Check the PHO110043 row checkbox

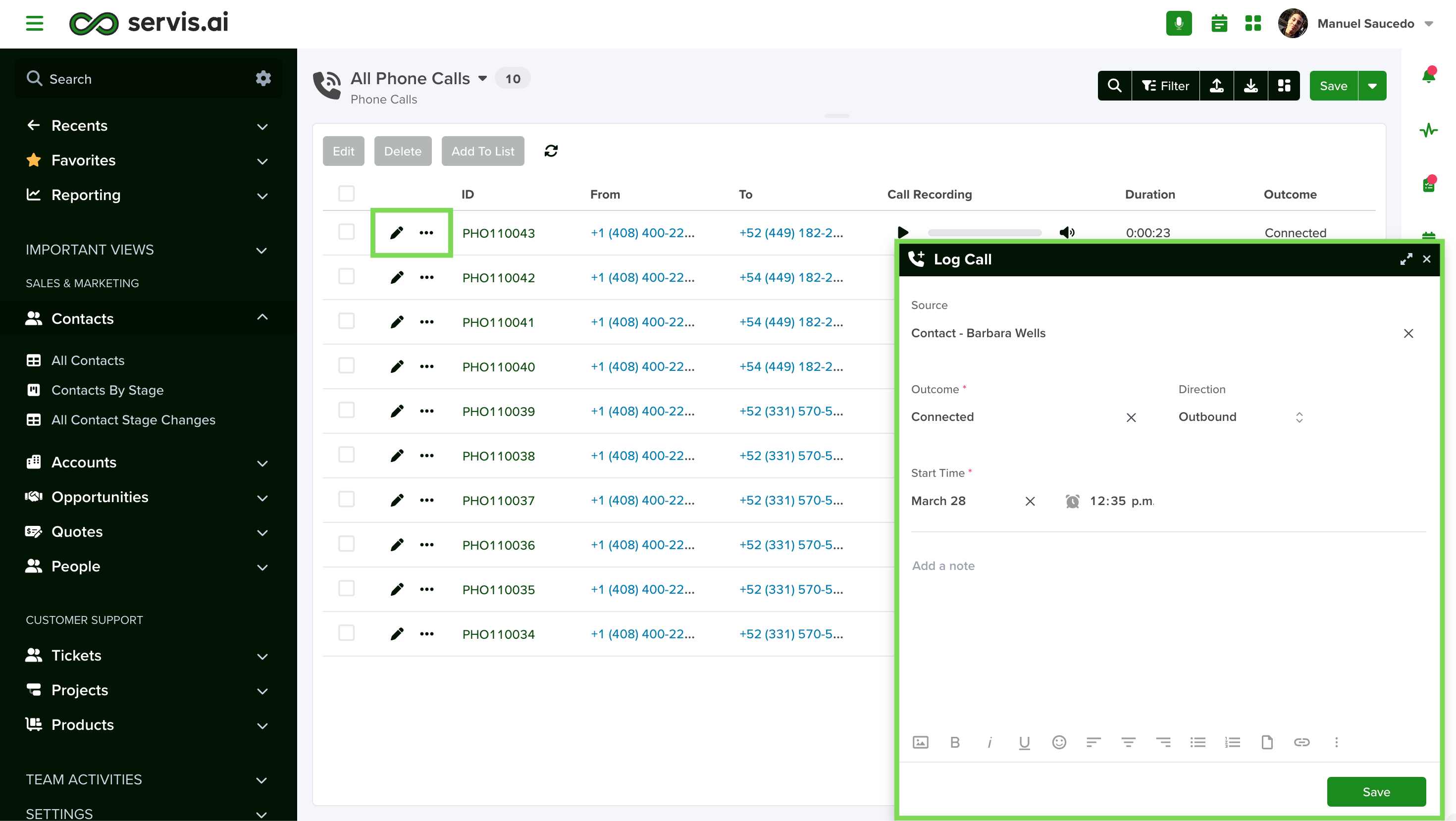pos(347,232)
